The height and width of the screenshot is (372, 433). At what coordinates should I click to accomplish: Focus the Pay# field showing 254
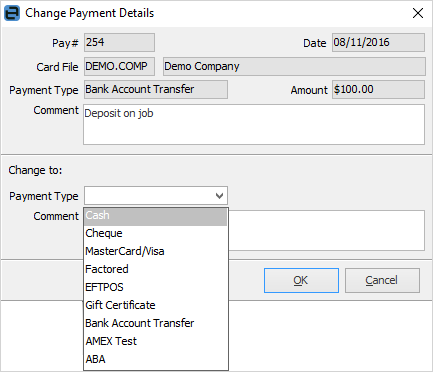pos(119,42)
